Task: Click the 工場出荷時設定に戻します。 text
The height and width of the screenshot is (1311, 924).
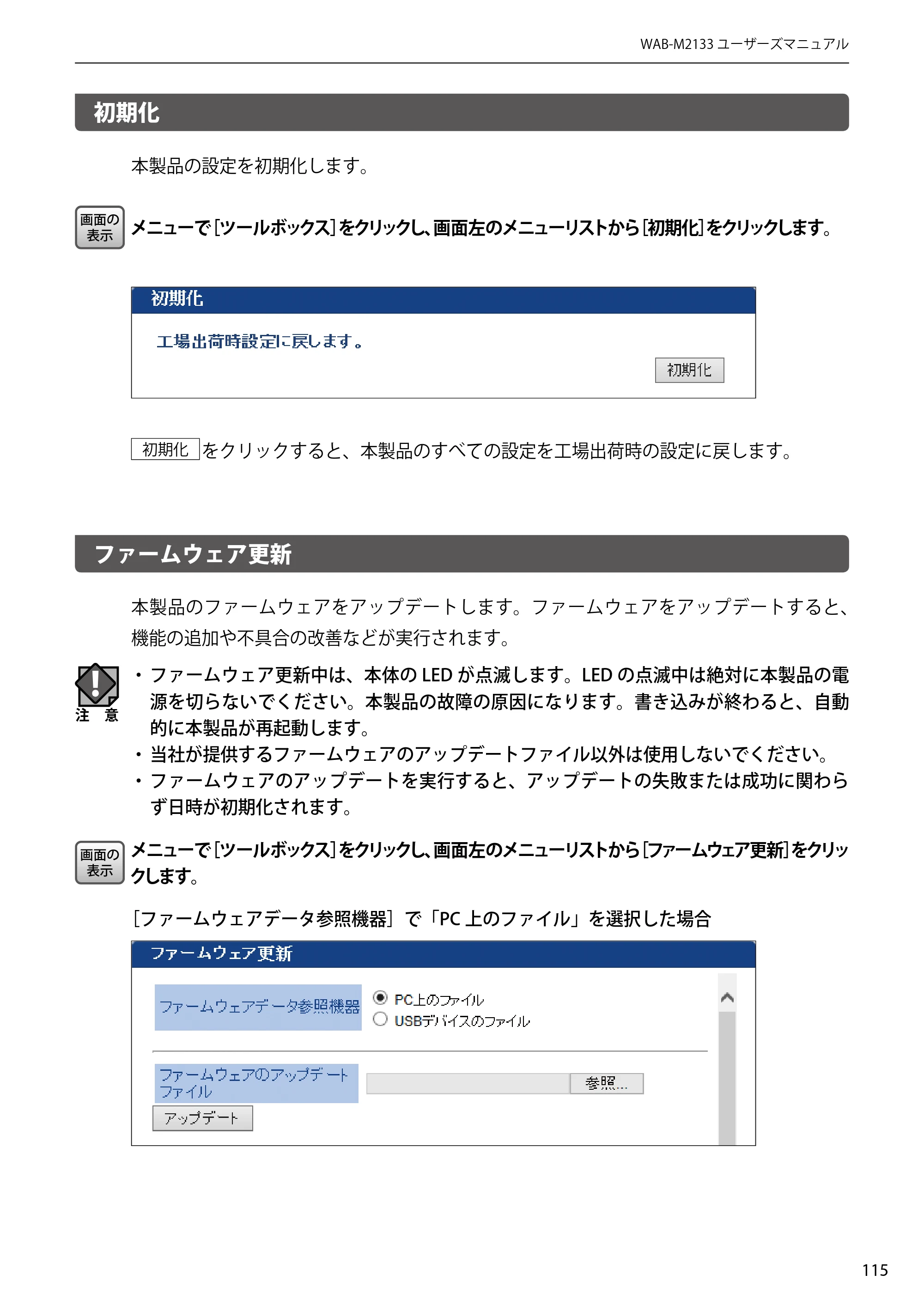Action: click(x=260, y=341)
